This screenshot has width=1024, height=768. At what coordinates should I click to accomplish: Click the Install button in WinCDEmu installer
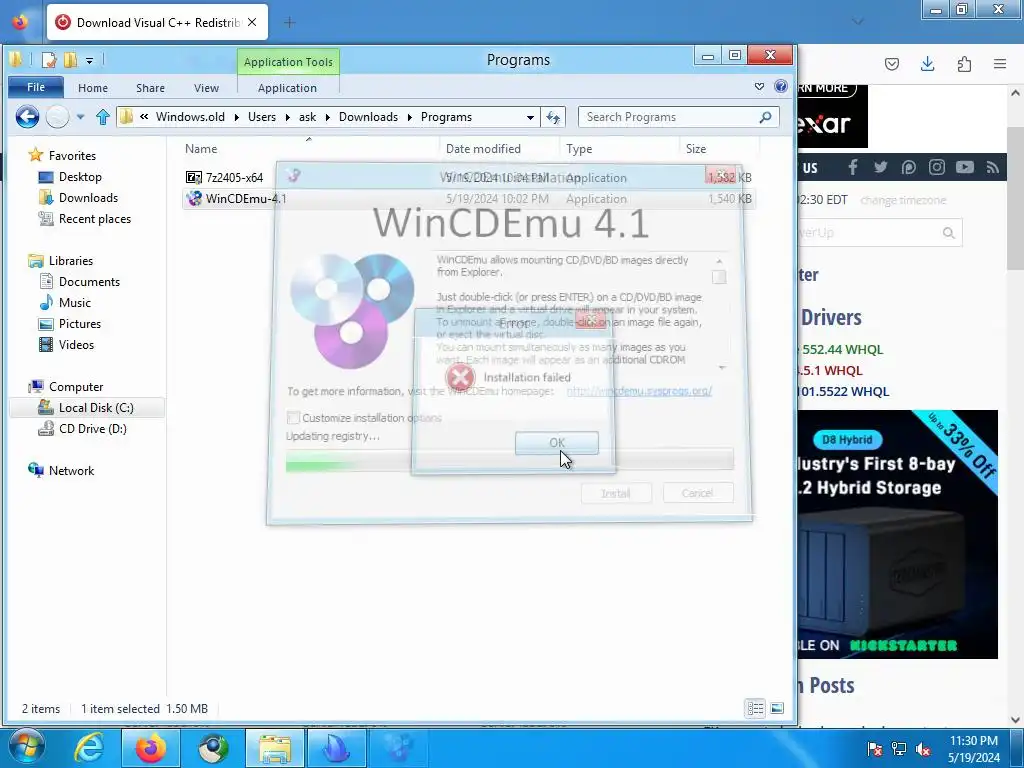tap(616, 493)
